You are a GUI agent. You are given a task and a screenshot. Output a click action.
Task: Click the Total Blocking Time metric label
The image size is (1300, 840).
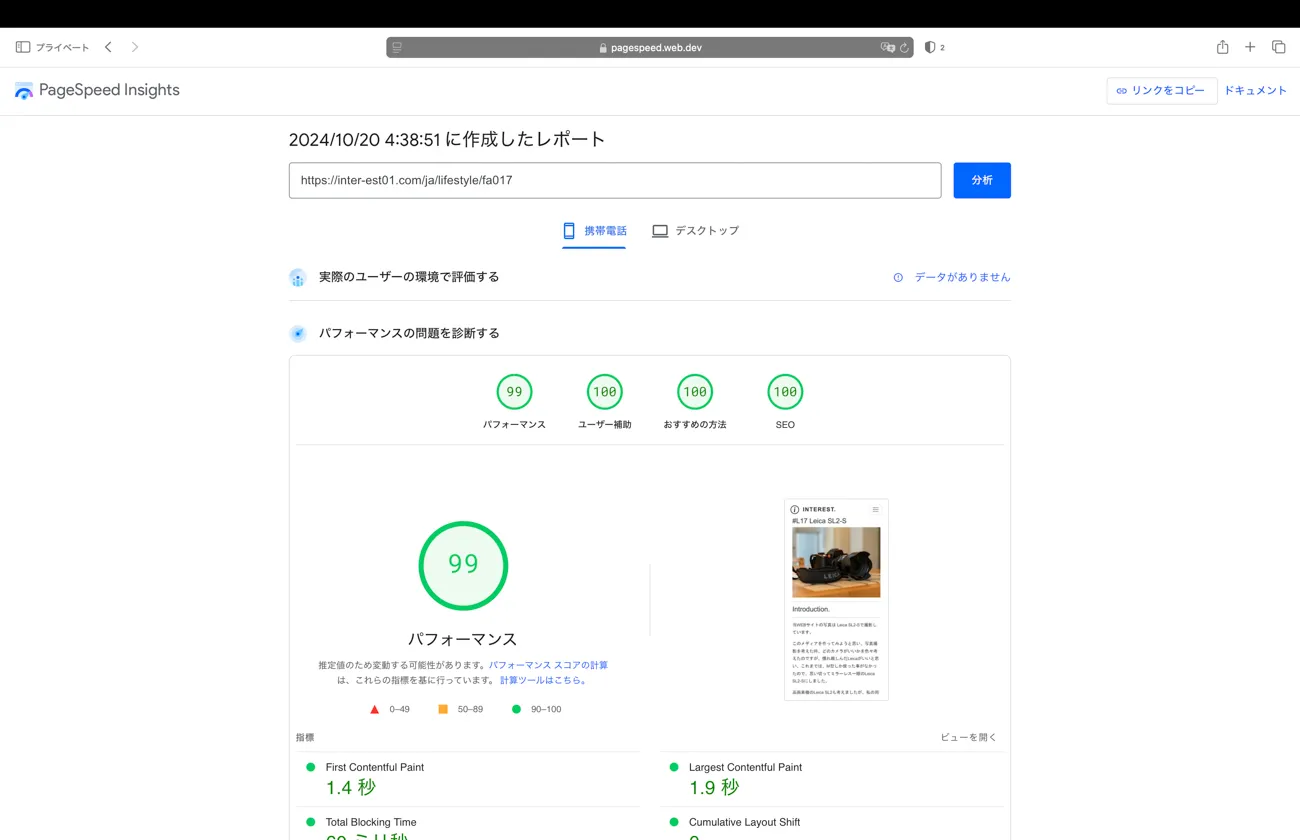pyautogui.click(x=371, y=822)
